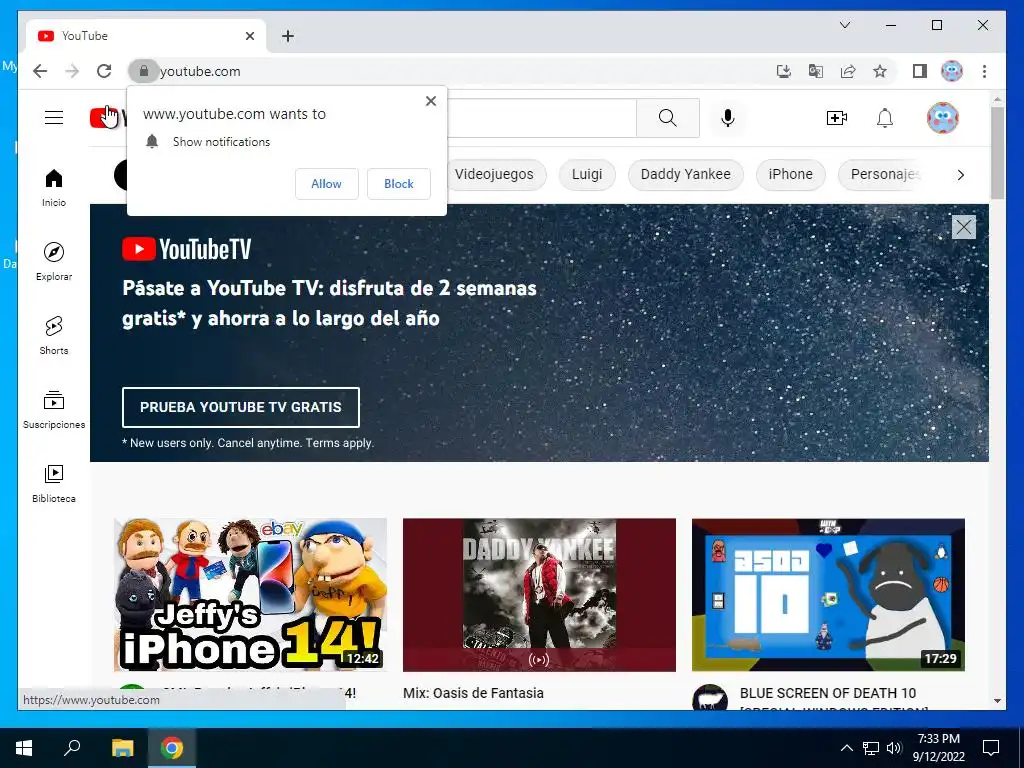Open the Windows Start menu
The image size is (1024, 768).
(24, 748)
